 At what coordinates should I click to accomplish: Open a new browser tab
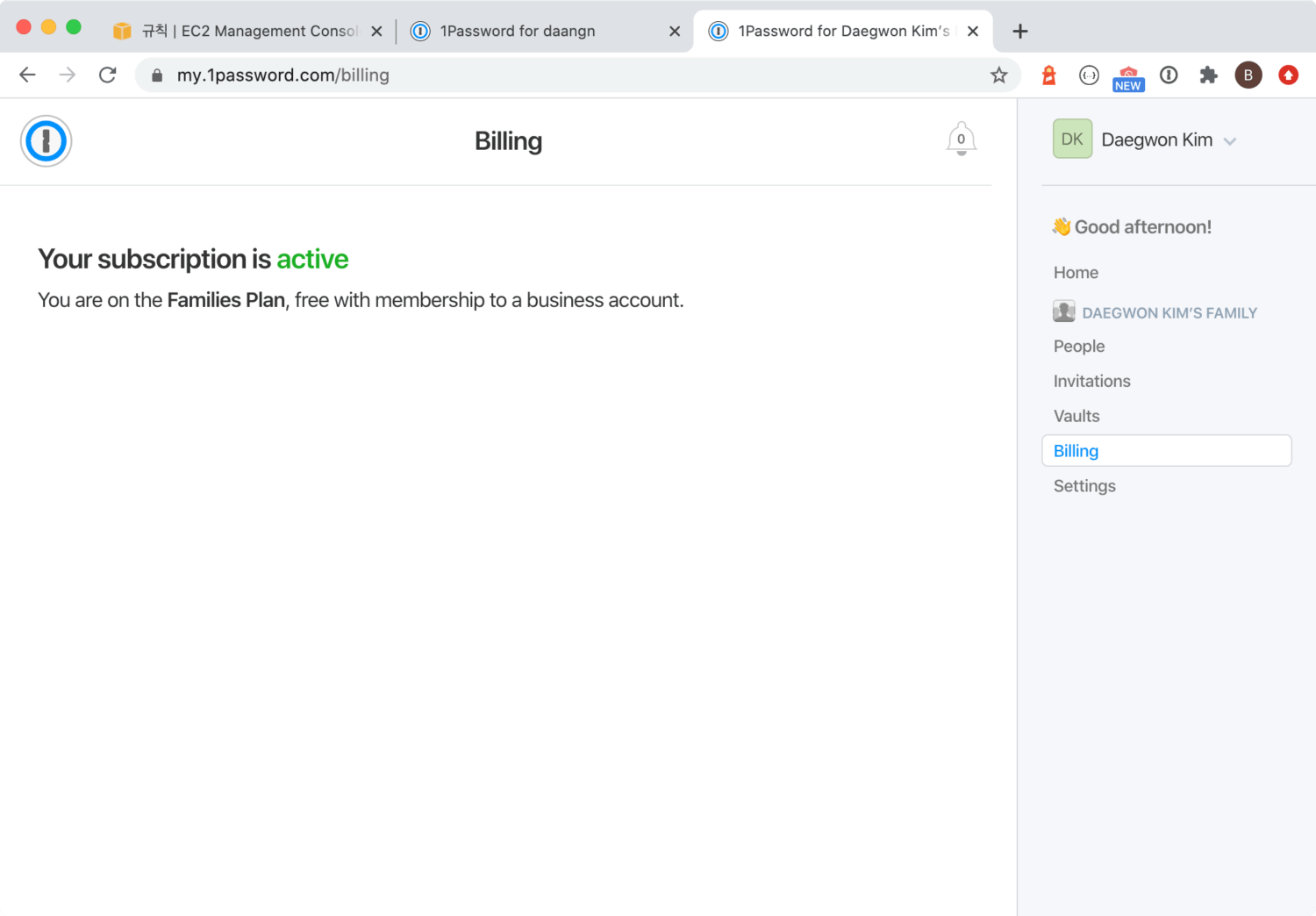tap(1019, 32)
